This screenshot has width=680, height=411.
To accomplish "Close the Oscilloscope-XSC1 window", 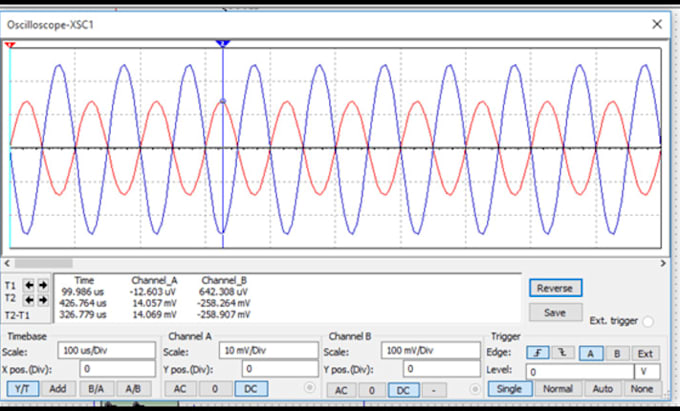I will coord(657,24).
